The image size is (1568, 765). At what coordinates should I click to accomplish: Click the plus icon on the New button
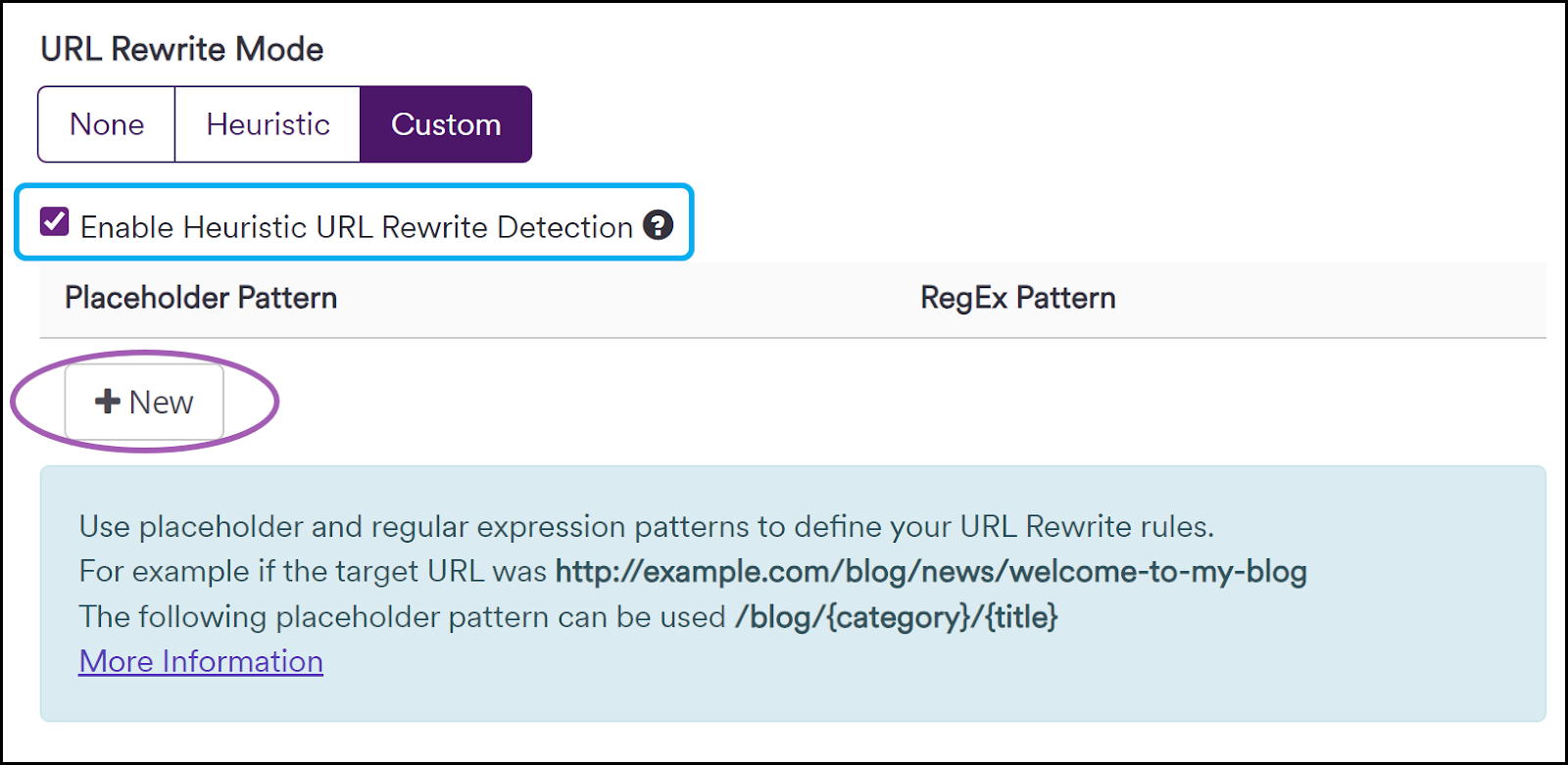tap(106, 401)
